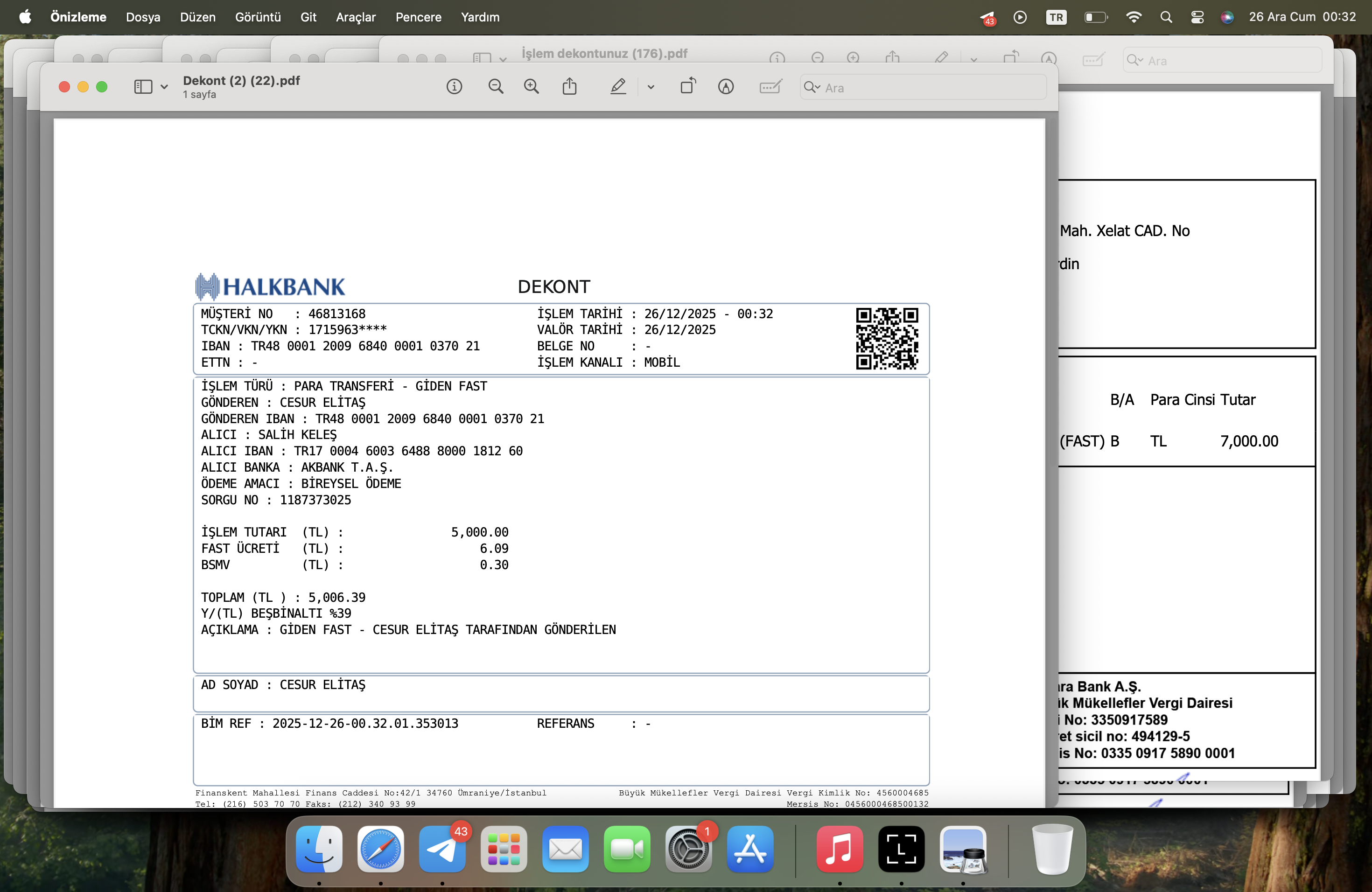
Task: Open Mail from the Dock
Action: coord(566,850)
